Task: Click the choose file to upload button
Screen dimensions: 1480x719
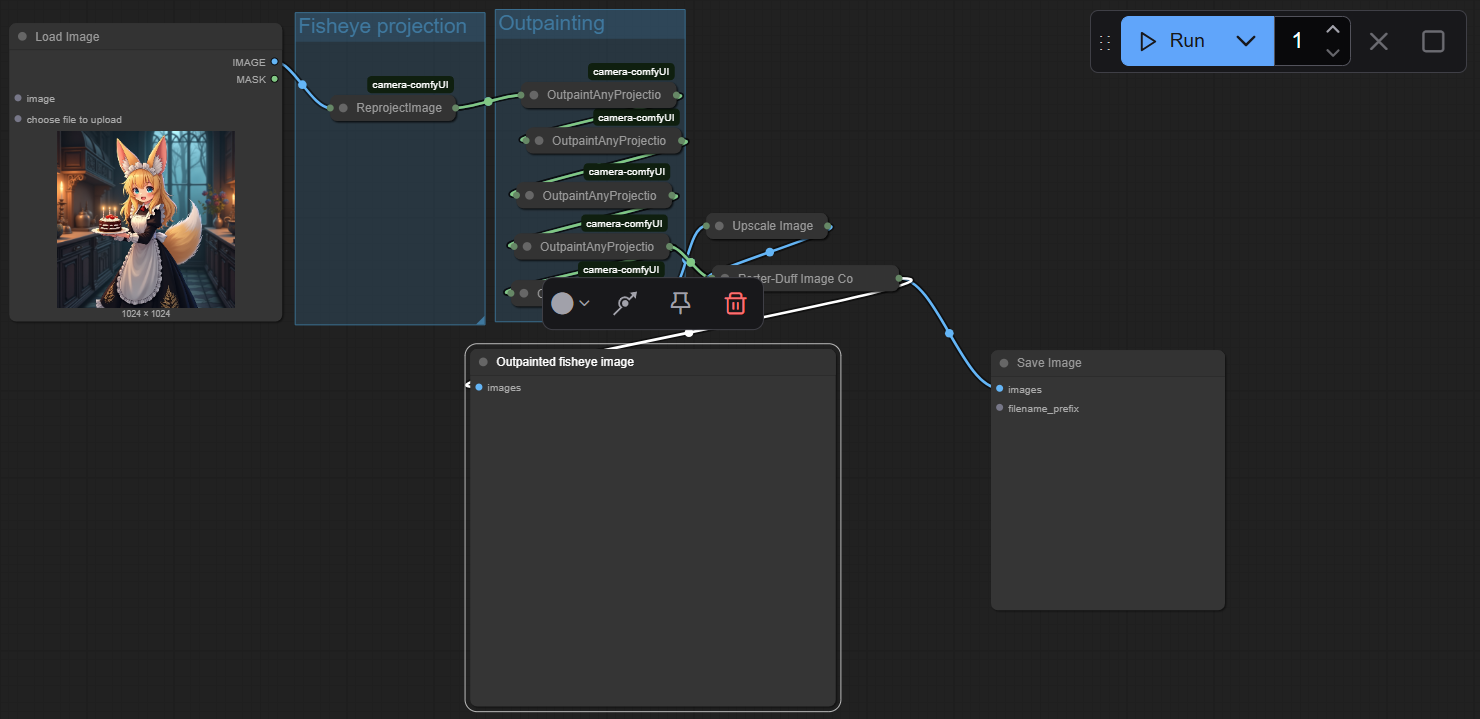Action: 74,120
